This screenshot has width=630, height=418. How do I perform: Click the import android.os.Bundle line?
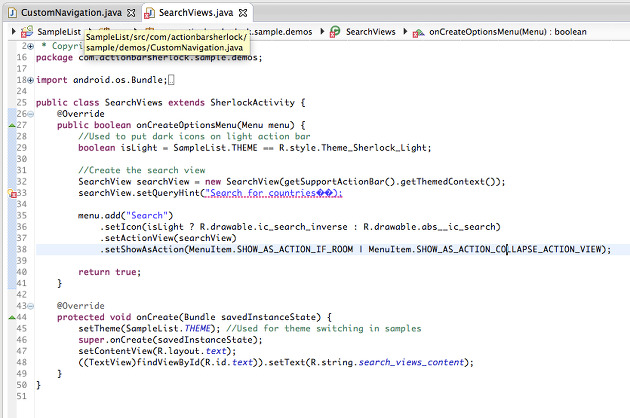click(101, 80)
